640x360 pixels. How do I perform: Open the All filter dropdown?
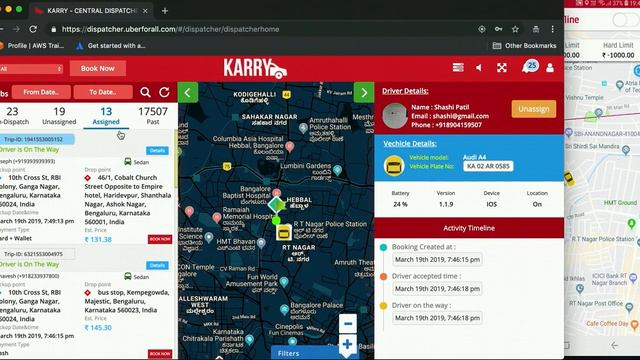point(31,69)
